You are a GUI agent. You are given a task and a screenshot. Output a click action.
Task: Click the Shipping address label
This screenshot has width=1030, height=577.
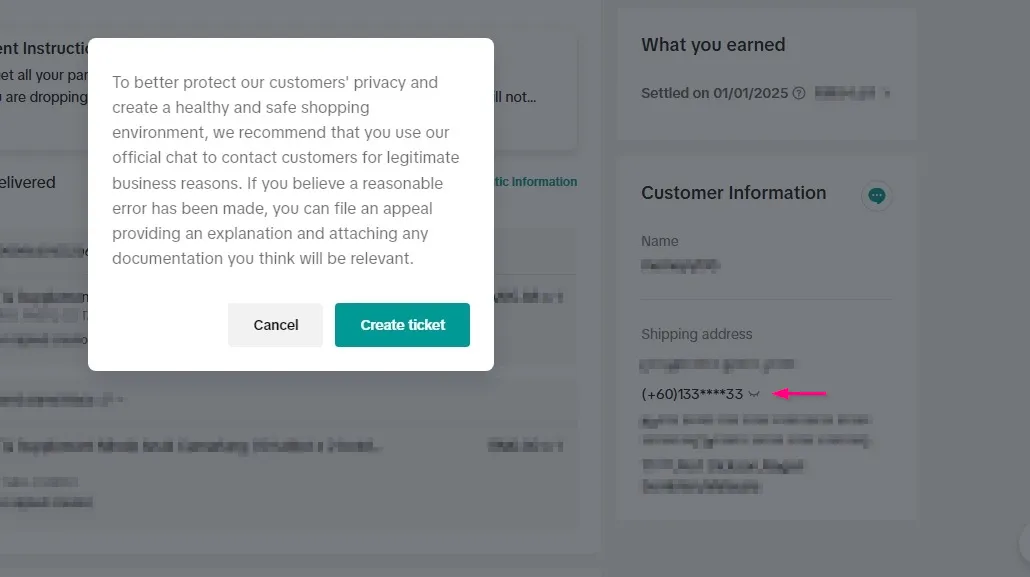tap(696, 334)
